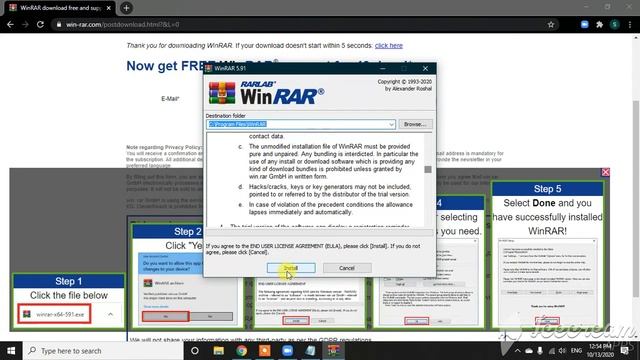
Task: Open the volume speaker icon in tray
Action: pos(562,351)
